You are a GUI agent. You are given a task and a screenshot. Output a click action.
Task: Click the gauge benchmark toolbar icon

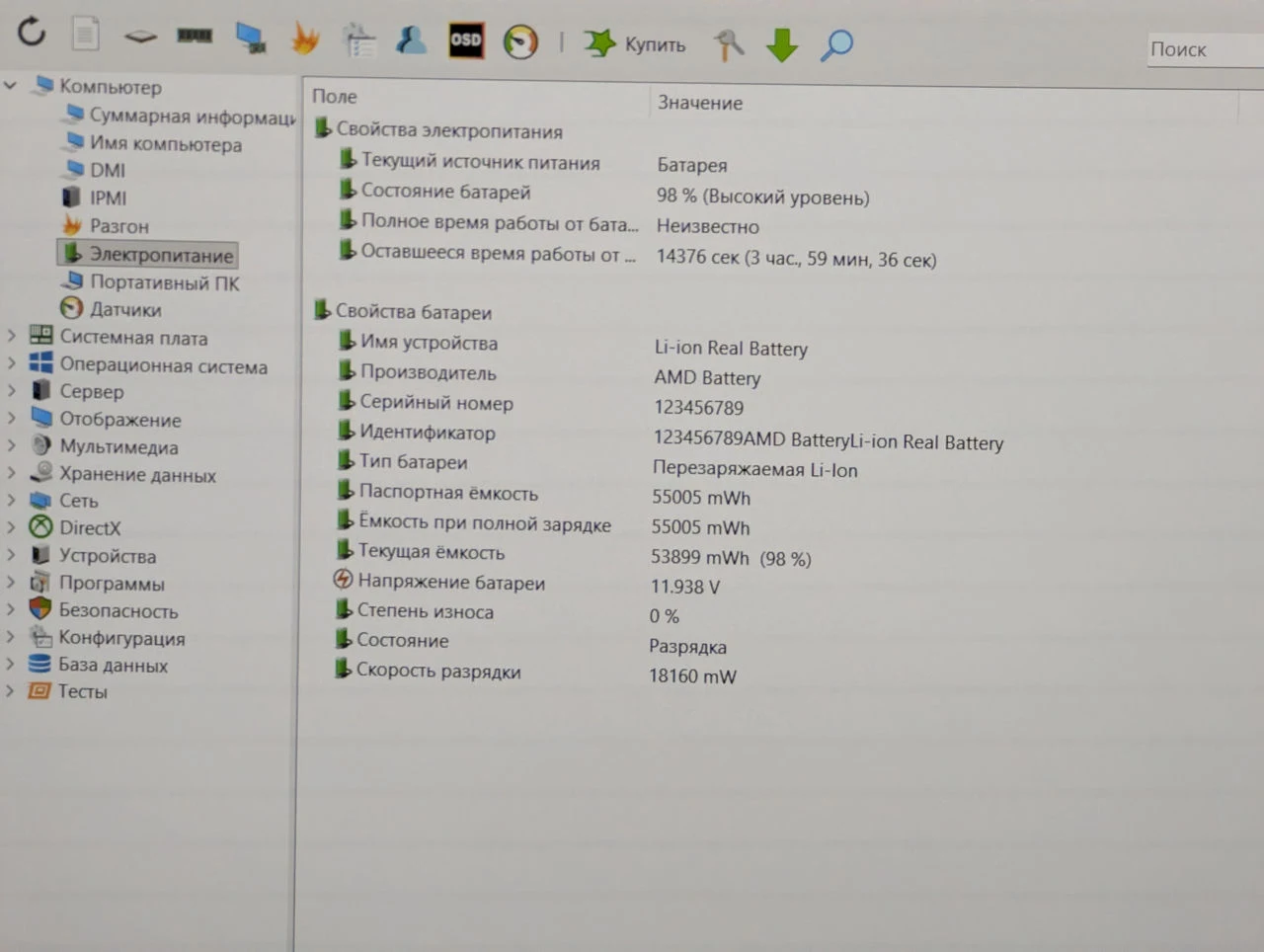tap(520, 42)
